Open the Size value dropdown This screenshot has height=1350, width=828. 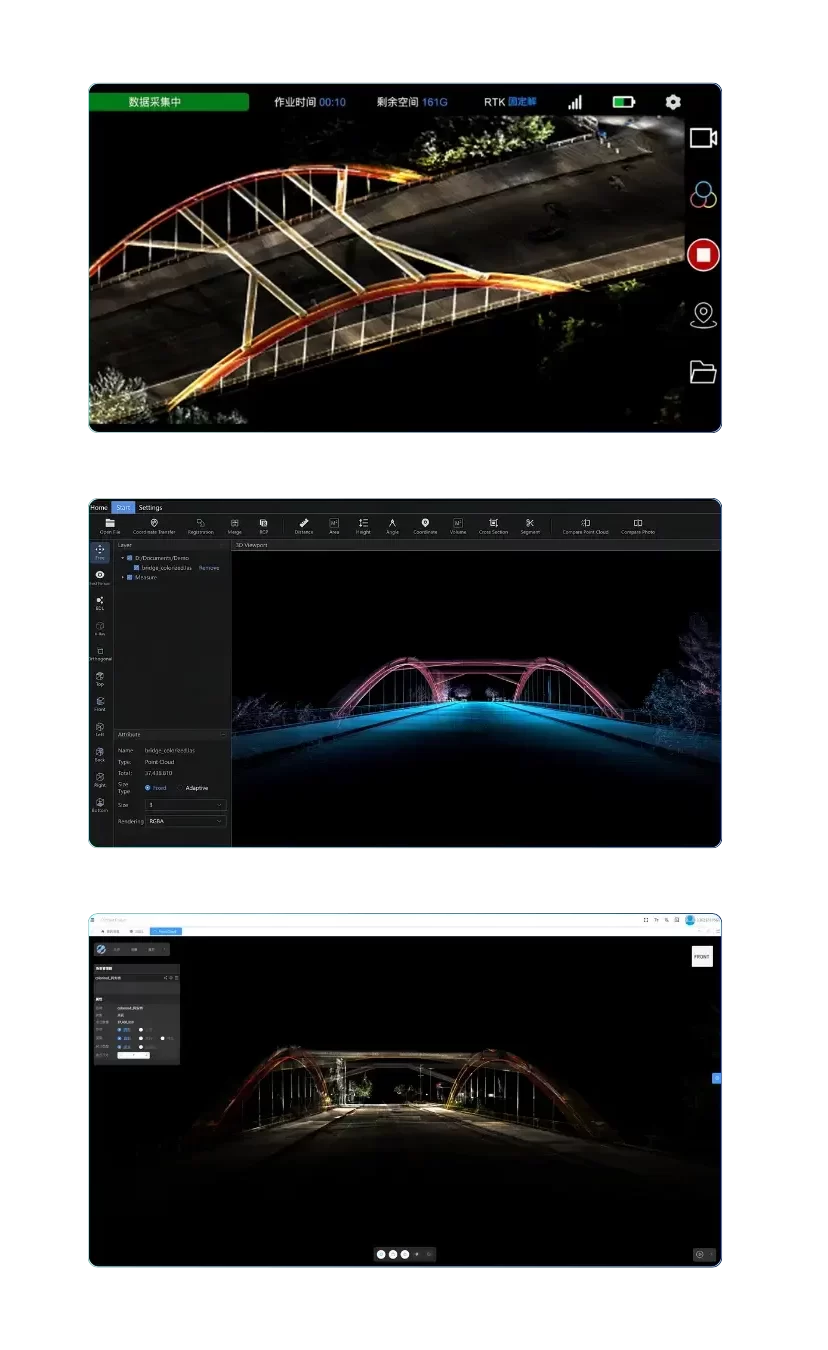tap(187, 805)
